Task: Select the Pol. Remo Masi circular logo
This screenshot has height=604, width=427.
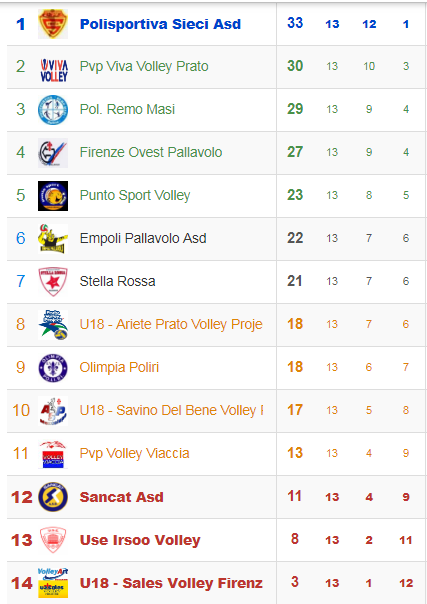Action: [x=53, y=110]
